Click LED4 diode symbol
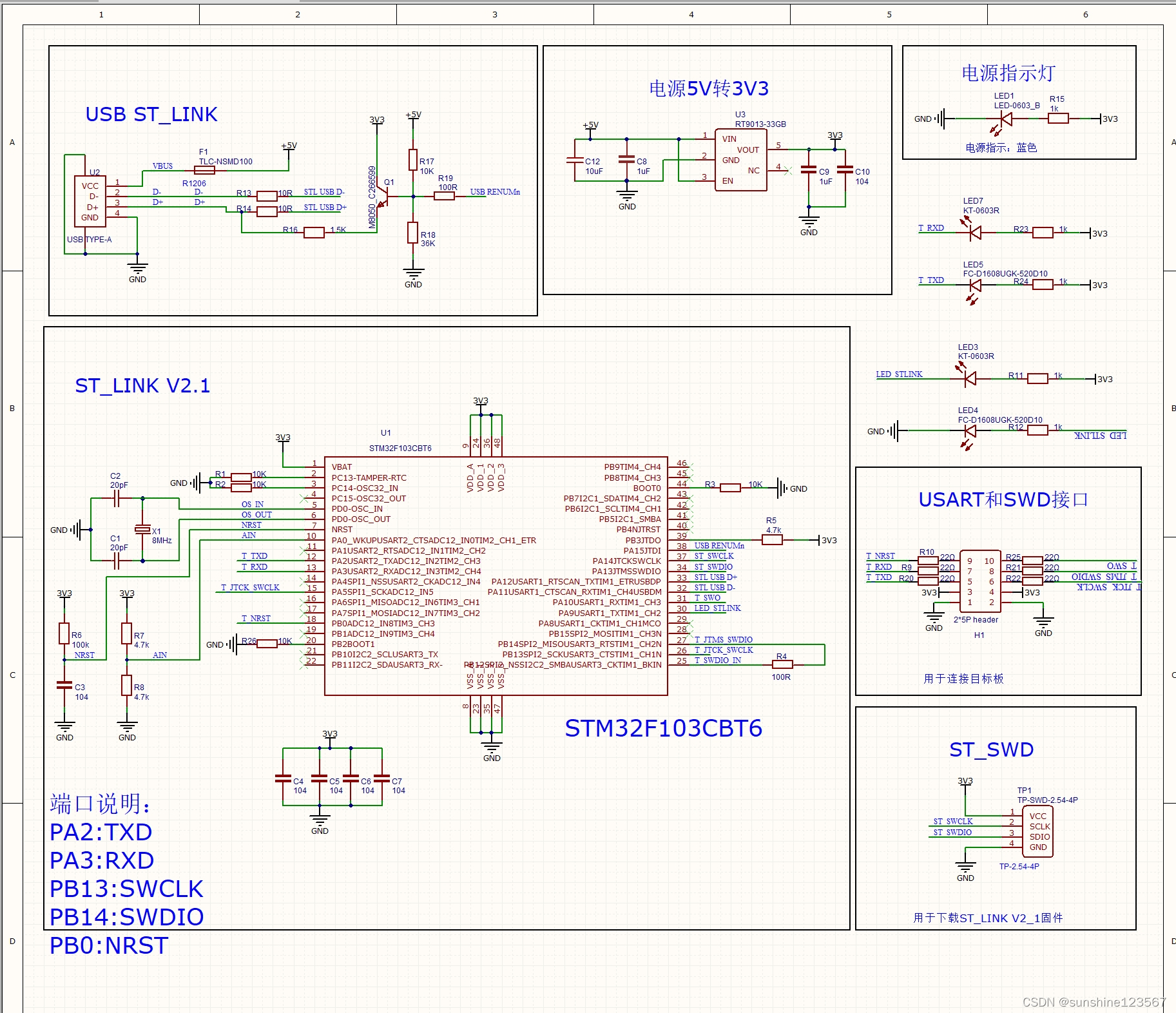The width and height of the screenshot is (1176, 1013). 970,430
